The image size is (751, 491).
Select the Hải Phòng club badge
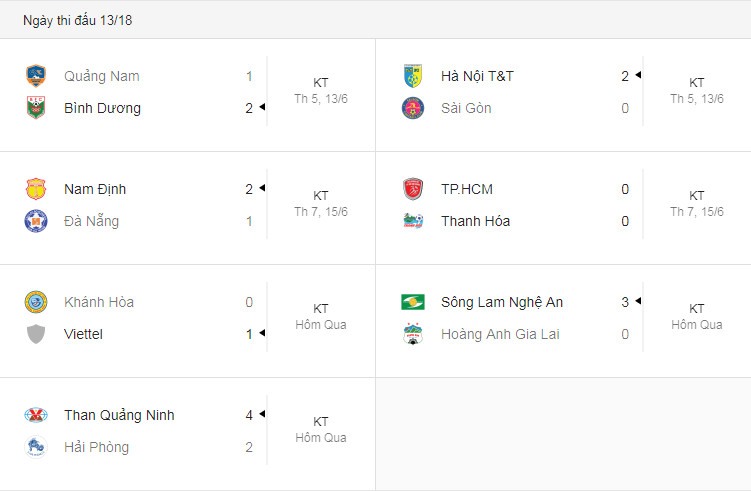(x=36, y=447)
